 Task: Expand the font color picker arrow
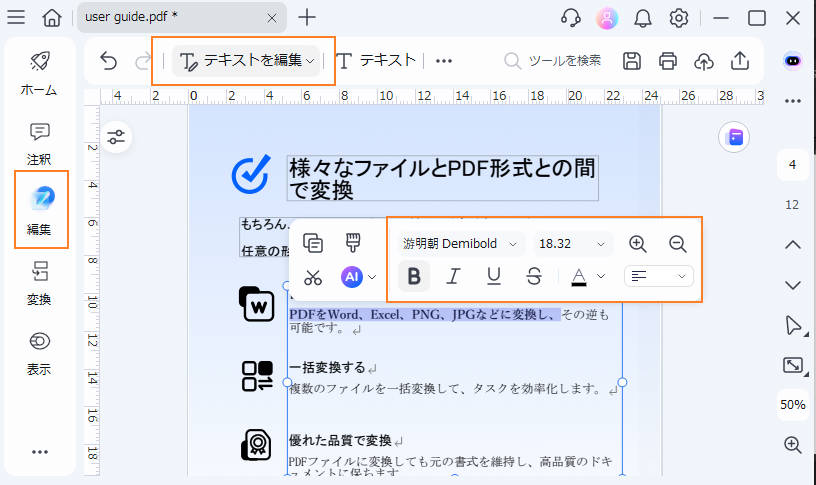pyautogui.click(x=601, y=276)
